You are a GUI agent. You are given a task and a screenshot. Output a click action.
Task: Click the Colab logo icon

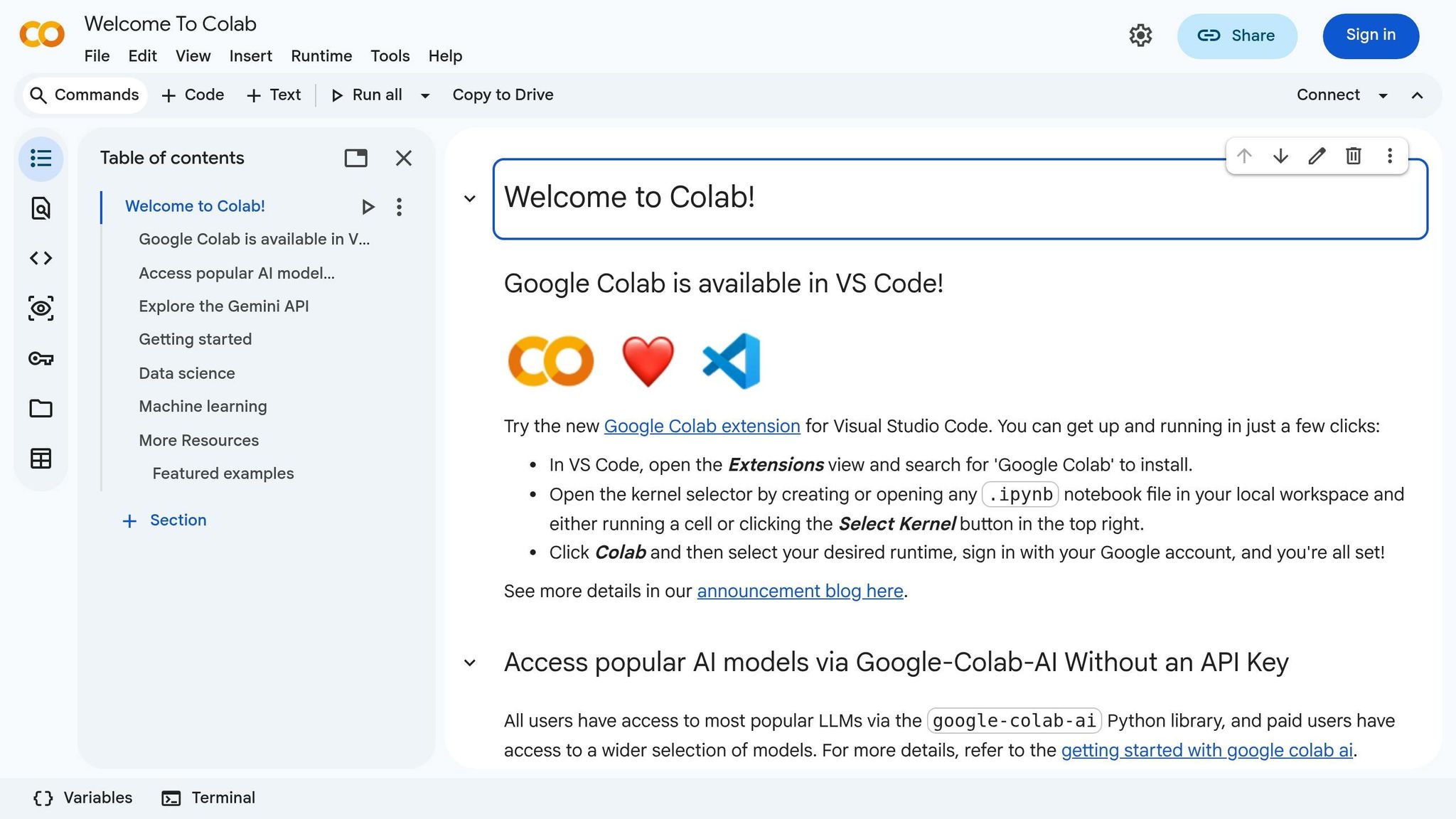tap(42, 34)
